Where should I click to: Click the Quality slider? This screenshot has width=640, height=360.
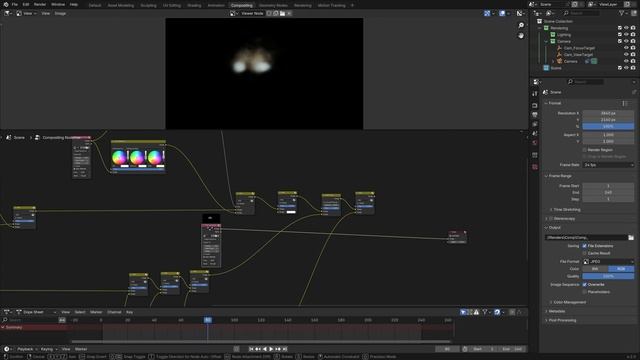click(608, 276)
